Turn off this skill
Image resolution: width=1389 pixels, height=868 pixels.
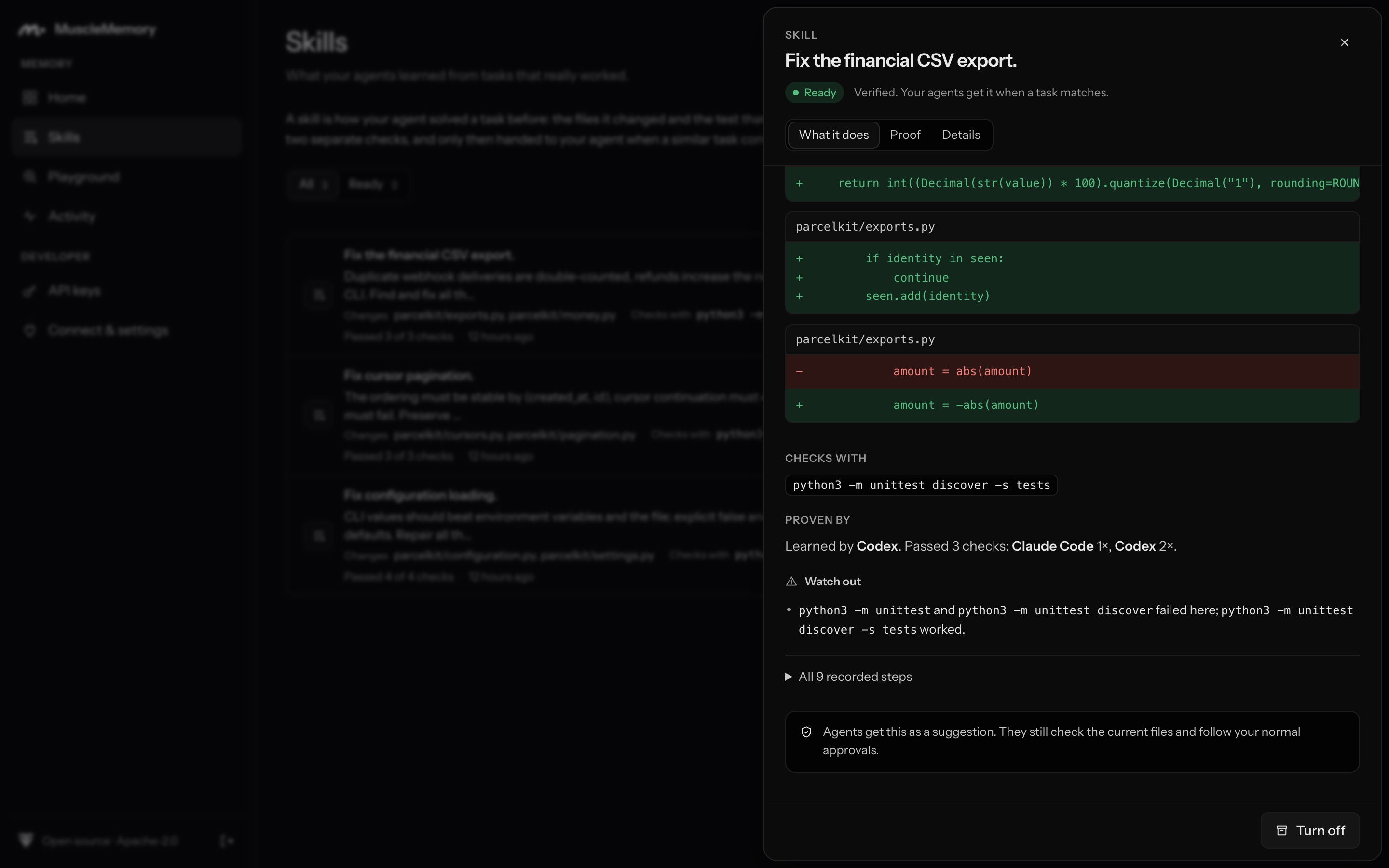point(1310,830)
